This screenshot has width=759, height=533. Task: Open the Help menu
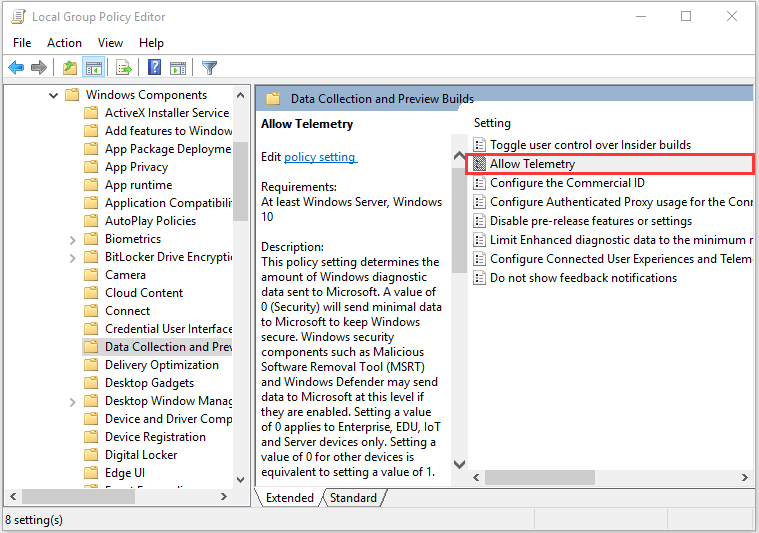pos(152,43)
